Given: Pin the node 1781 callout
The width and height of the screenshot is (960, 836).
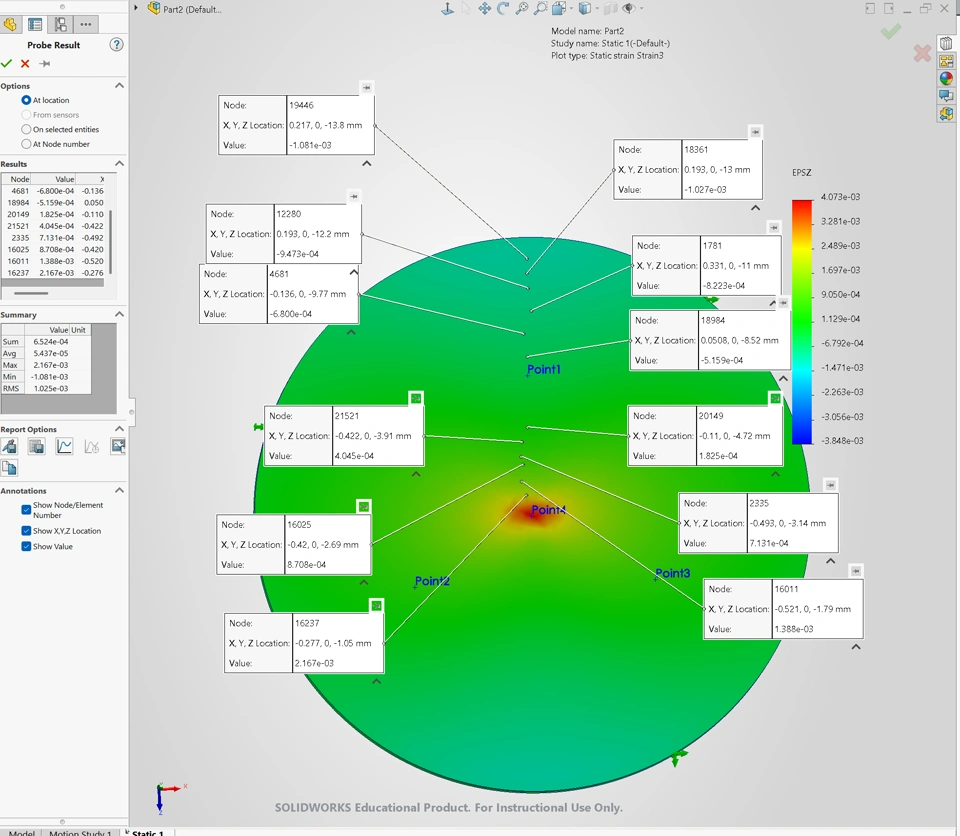Looking at the screenshot, I should pyautogui.click(x=774, y=227).
